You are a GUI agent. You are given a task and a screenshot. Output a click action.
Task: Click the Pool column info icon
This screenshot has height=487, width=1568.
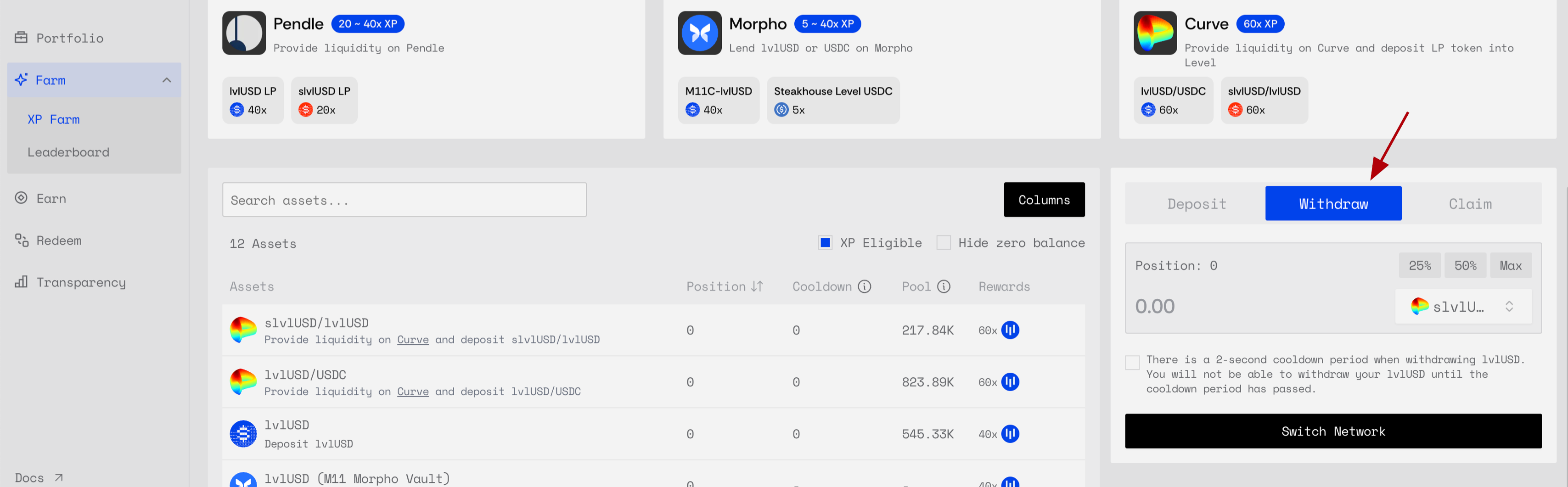point(944,286)
